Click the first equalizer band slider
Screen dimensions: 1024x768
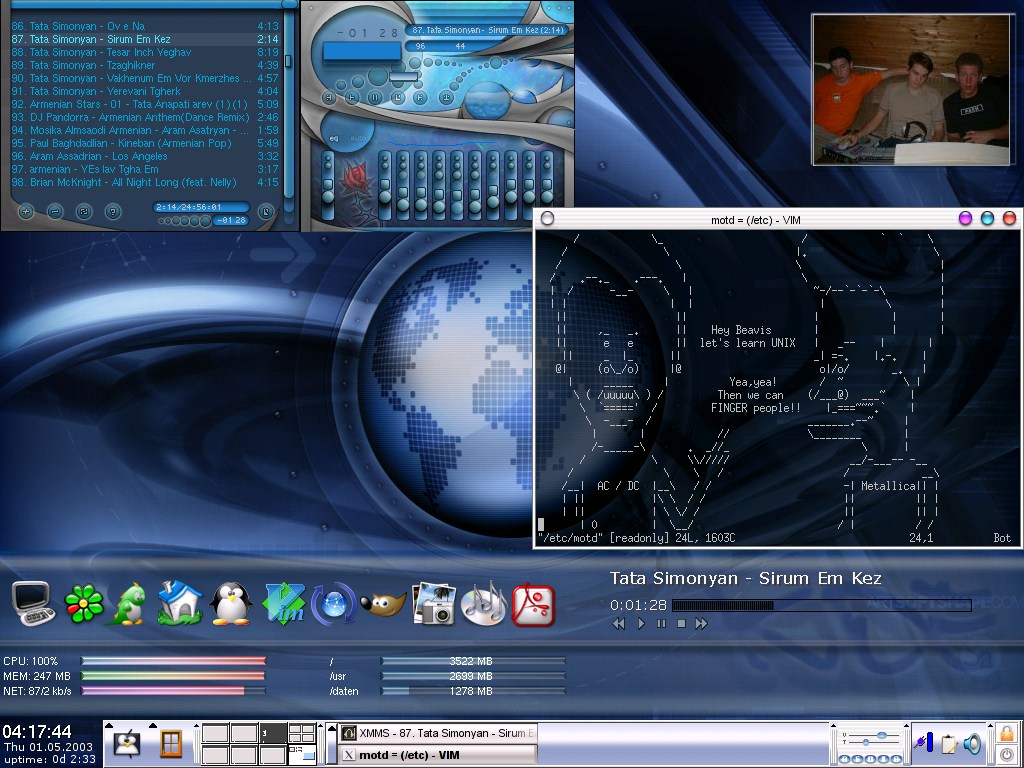click(385, 185)
